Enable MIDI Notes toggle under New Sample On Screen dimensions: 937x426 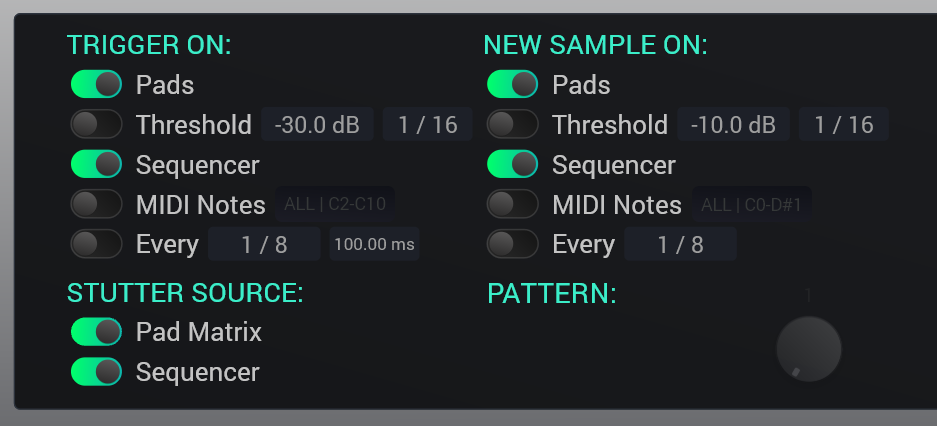click(512, 205)
